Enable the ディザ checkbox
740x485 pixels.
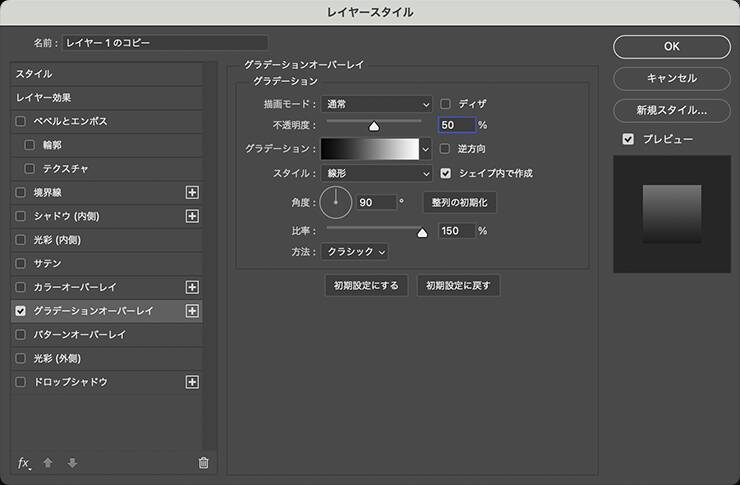point(446,103)
